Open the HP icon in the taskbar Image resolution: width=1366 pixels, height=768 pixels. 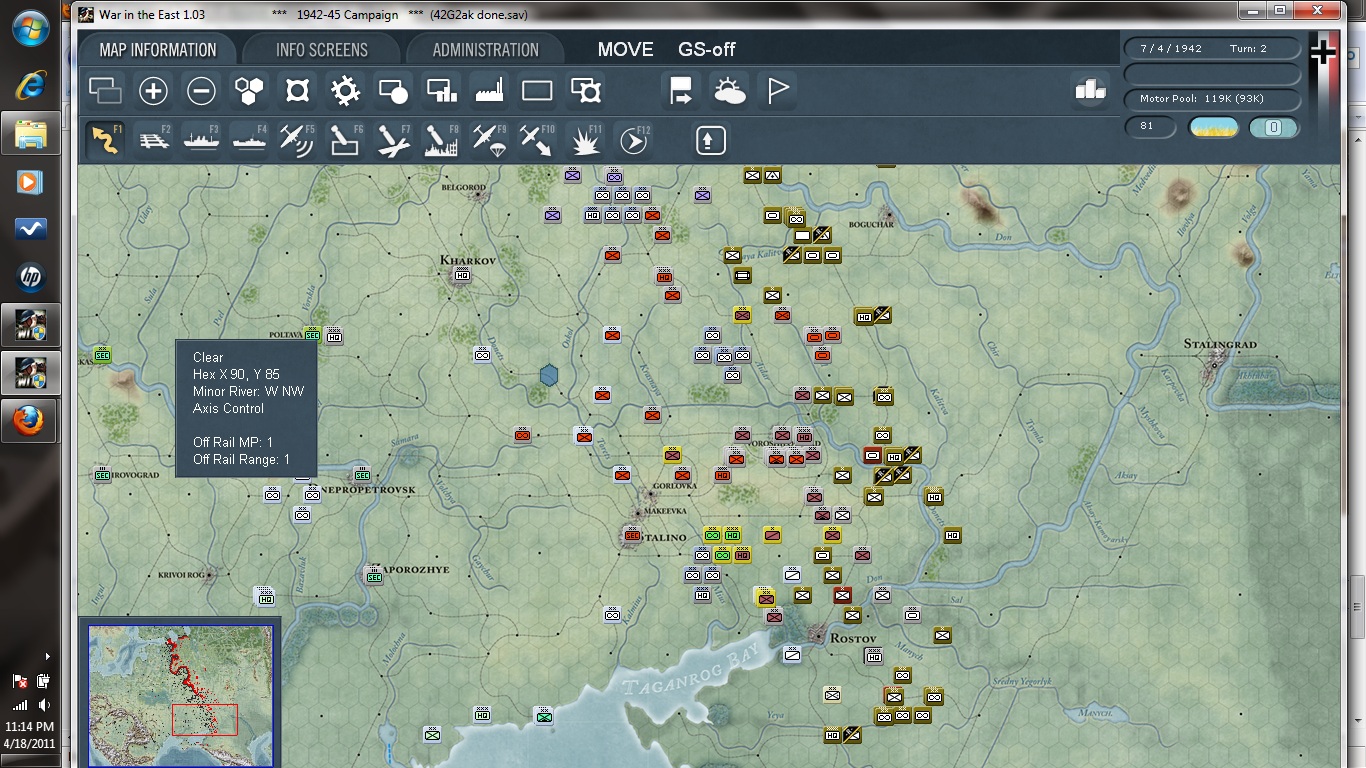30,278
